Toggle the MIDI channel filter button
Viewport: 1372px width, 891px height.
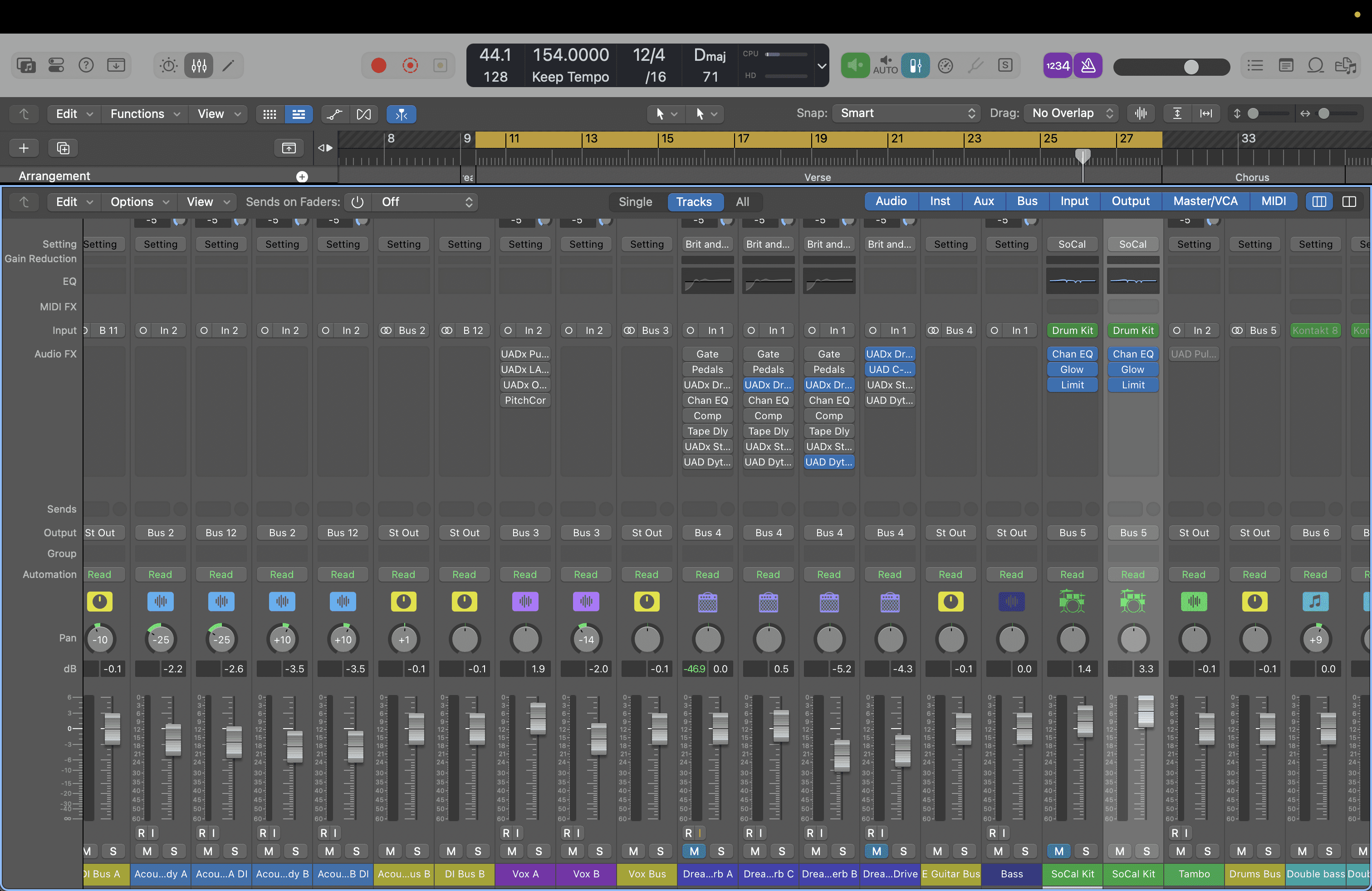click(x=1274, y=201)
